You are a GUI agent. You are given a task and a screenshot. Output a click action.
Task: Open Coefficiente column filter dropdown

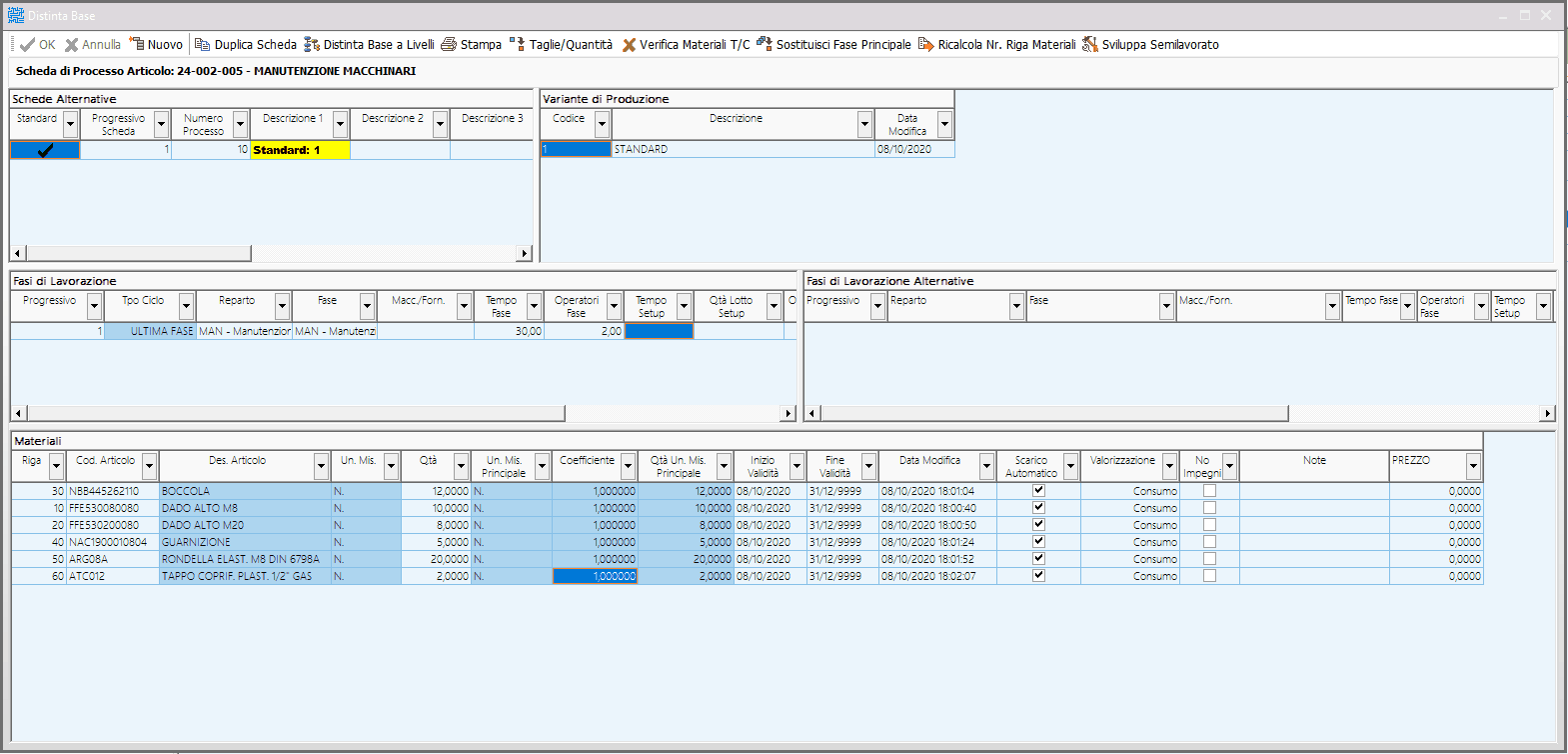coord(628,466)
